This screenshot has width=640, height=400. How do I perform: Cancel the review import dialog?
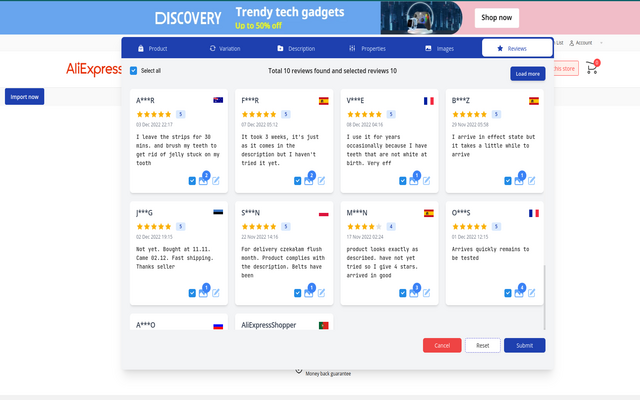[442, 345]
